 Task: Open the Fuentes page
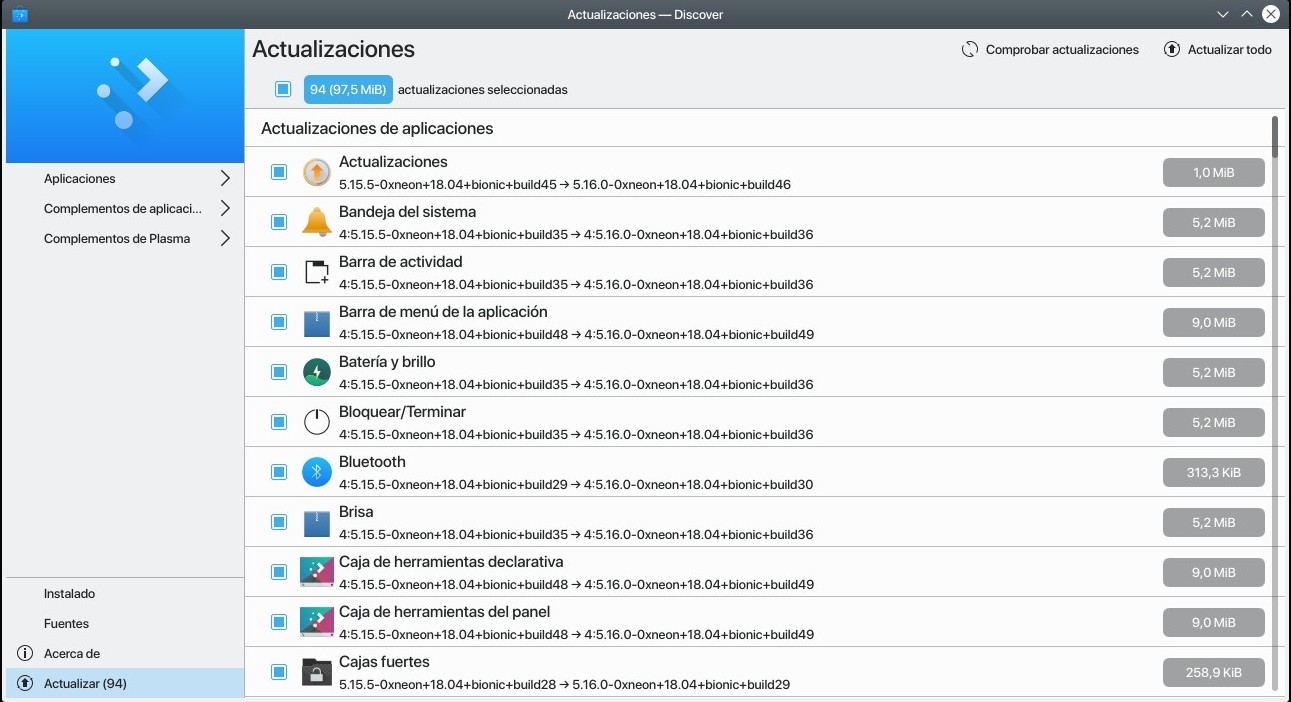[125, 623]
